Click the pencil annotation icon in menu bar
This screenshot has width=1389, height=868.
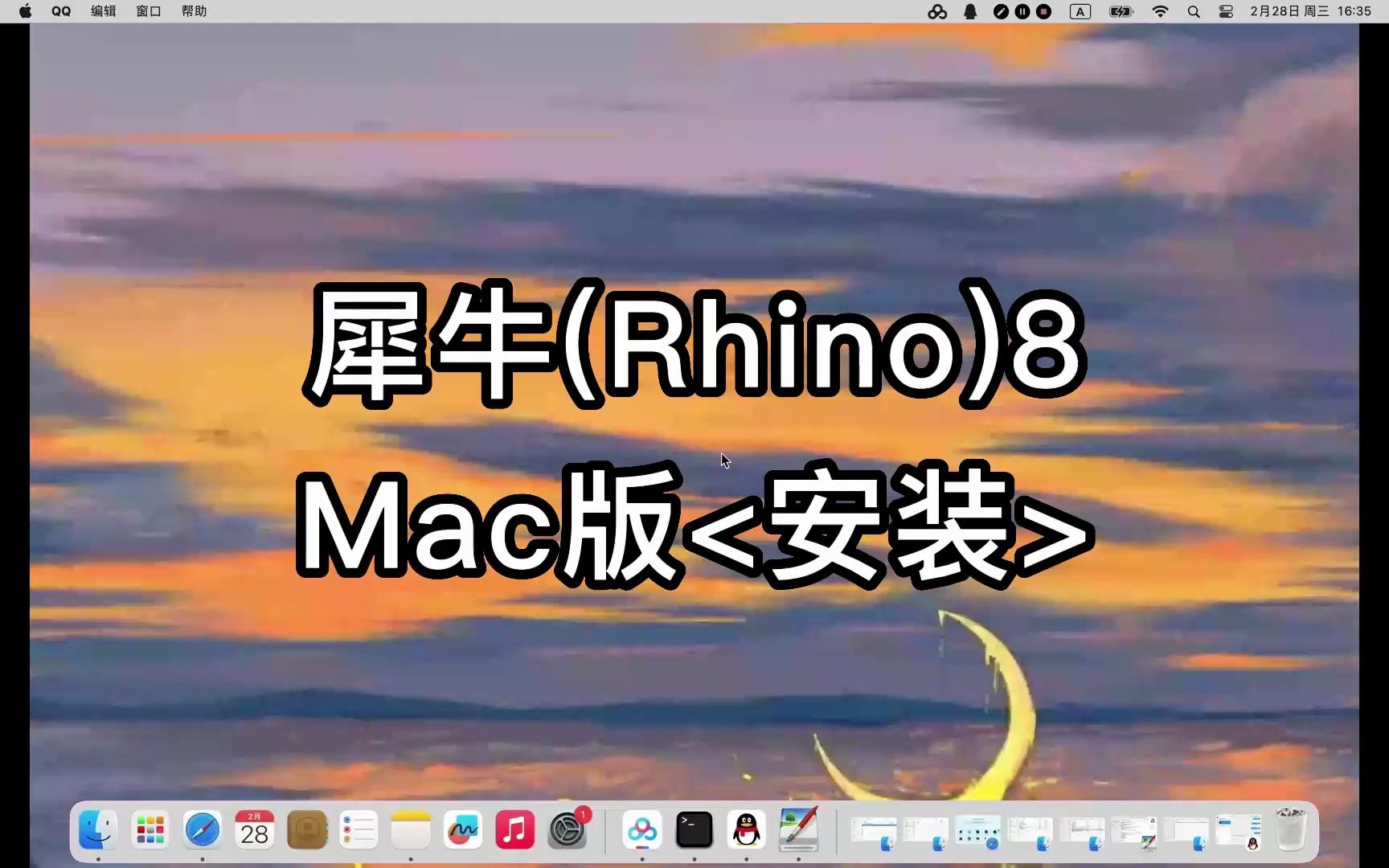point(1001,11)
